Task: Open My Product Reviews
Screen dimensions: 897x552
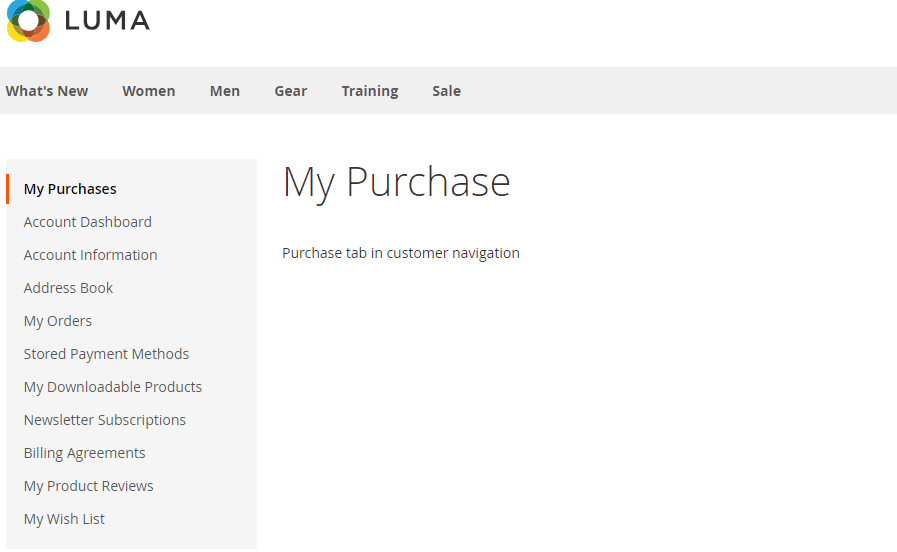Action: [x=88, y=486]
